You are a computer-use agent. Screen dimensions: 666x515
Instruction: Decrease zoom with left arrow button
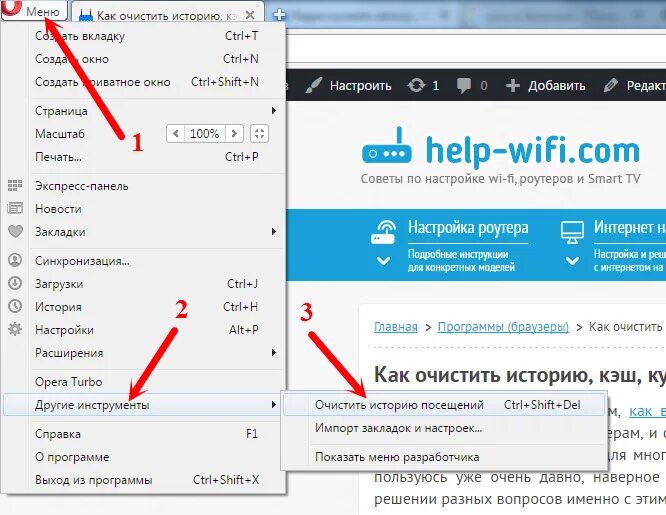point(175,133)
